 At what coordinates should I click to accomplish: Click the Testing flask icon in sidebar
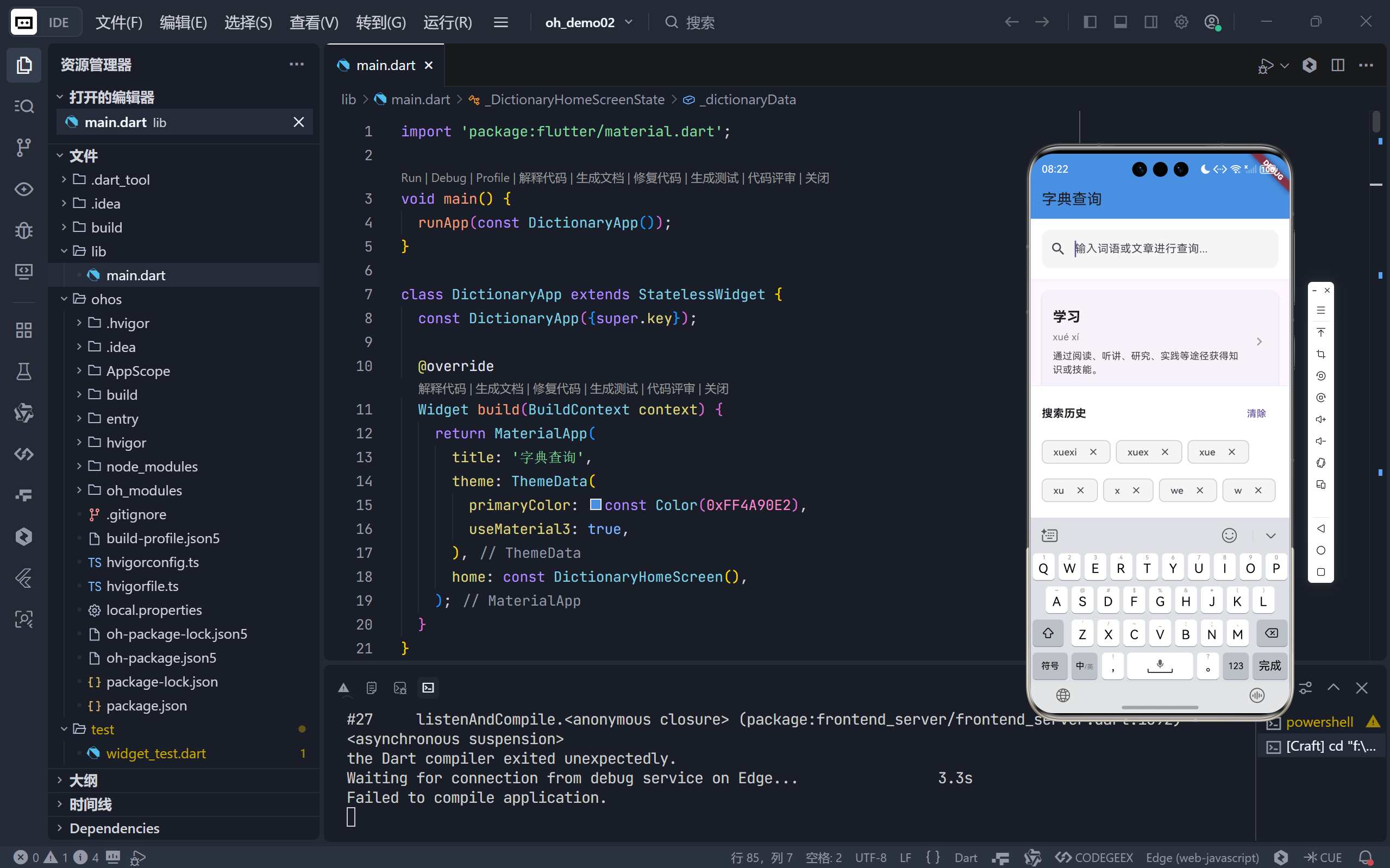pos(23,372)
